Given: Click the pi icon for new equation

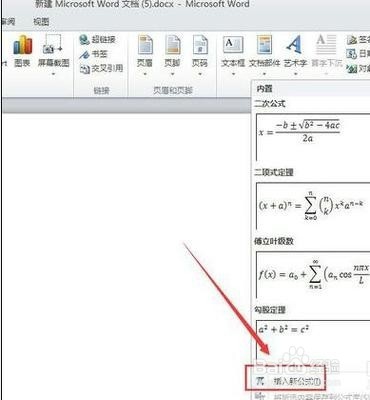Looking at the screenshot, I should click(x=260, y=381).
